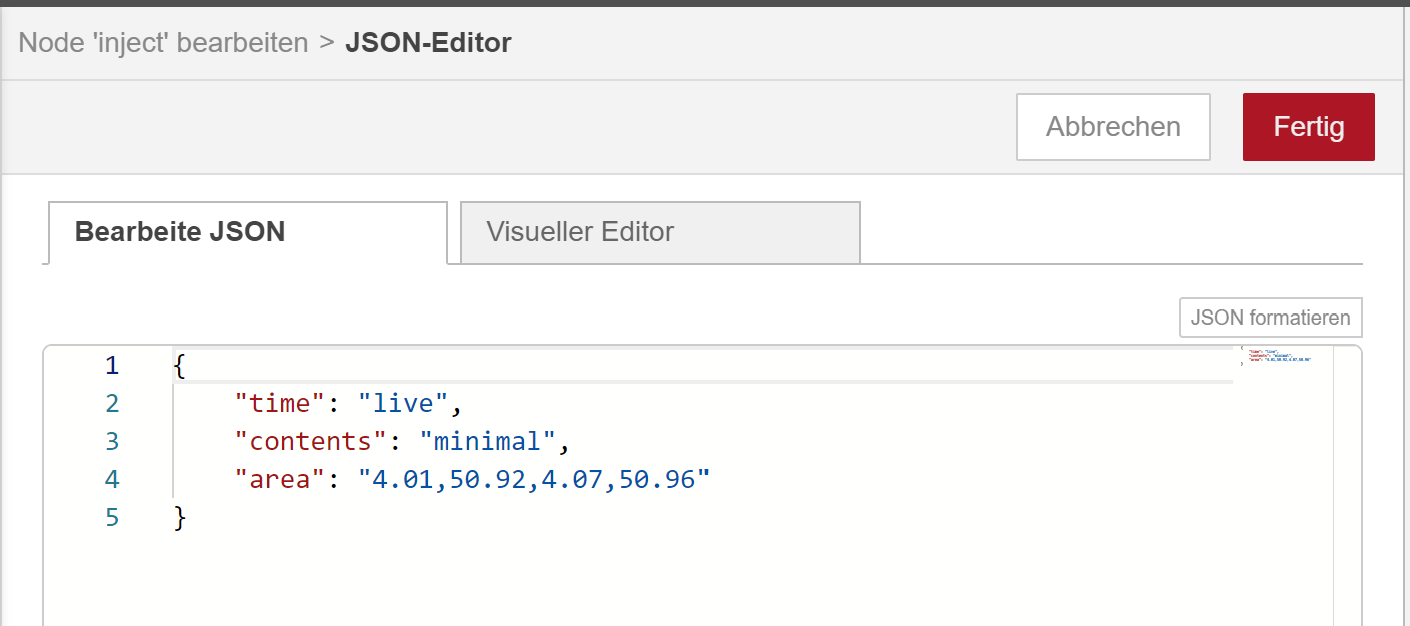
Task: Click the "minimal" value string
Action: (x=487, y=442)
